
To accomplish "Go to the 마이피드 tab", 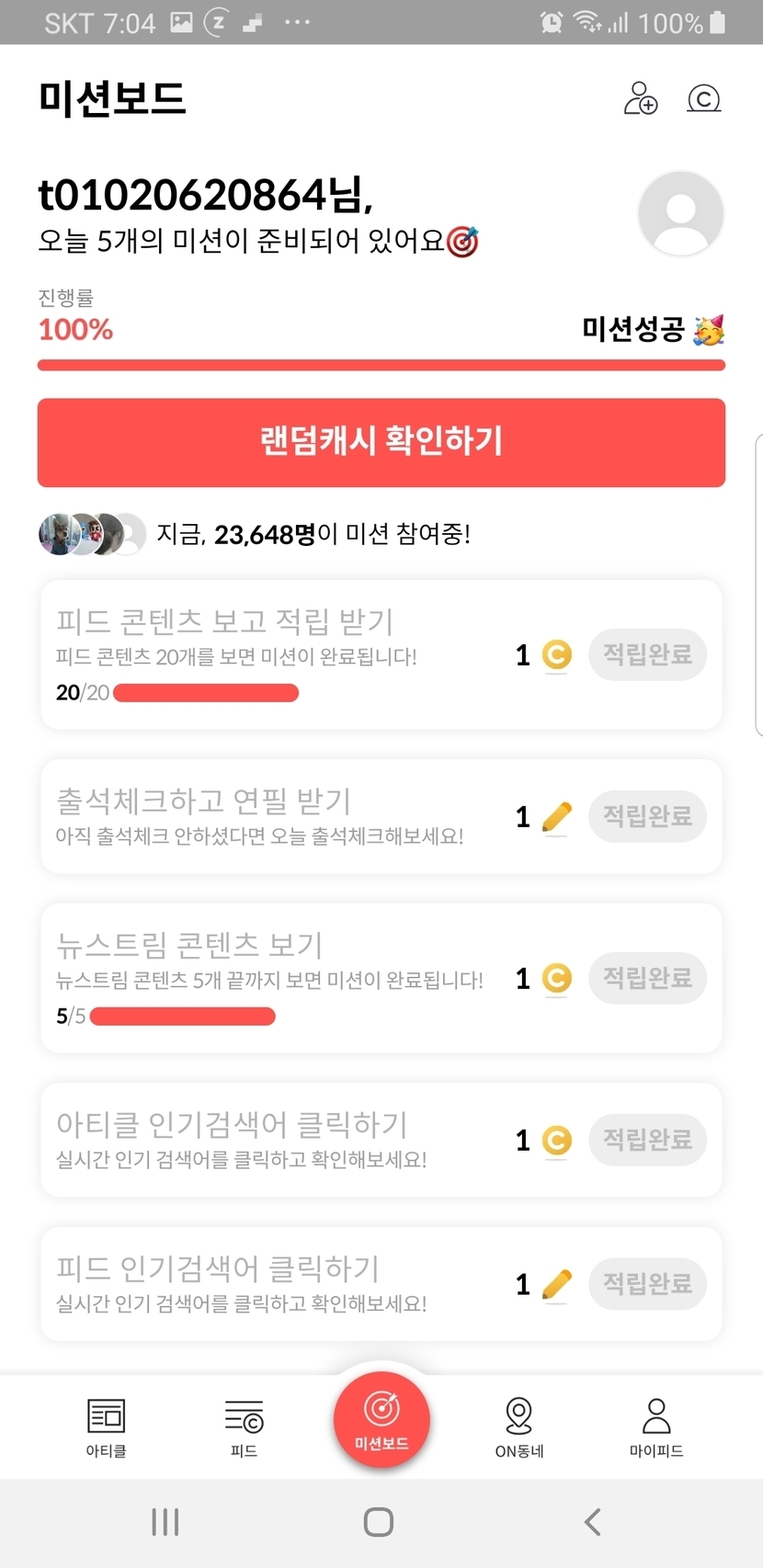I will click(656, 1427).
